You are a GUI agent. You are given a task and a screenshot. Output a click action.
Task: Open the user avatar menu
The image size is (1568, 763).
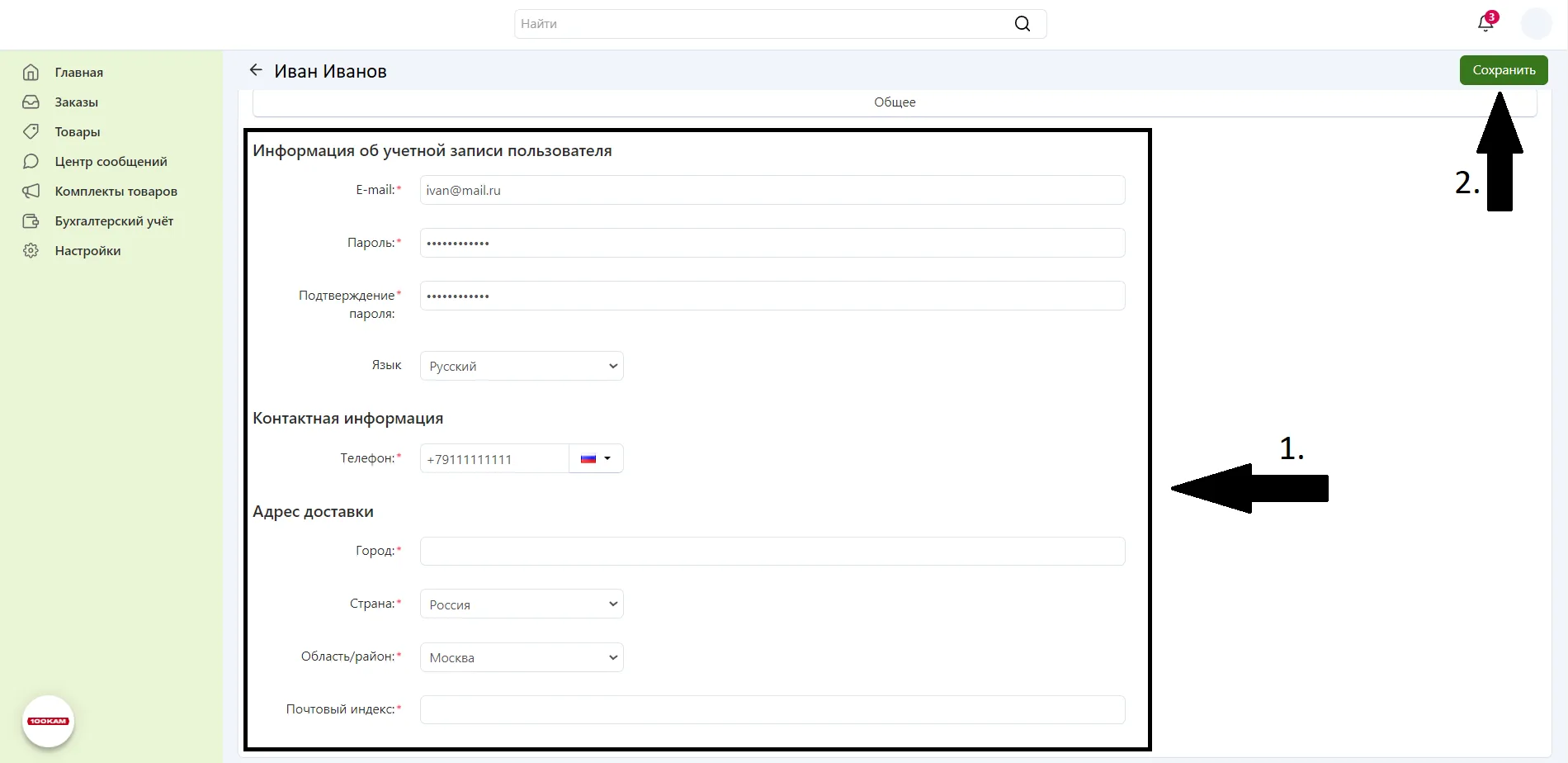tap(1536, 23)
